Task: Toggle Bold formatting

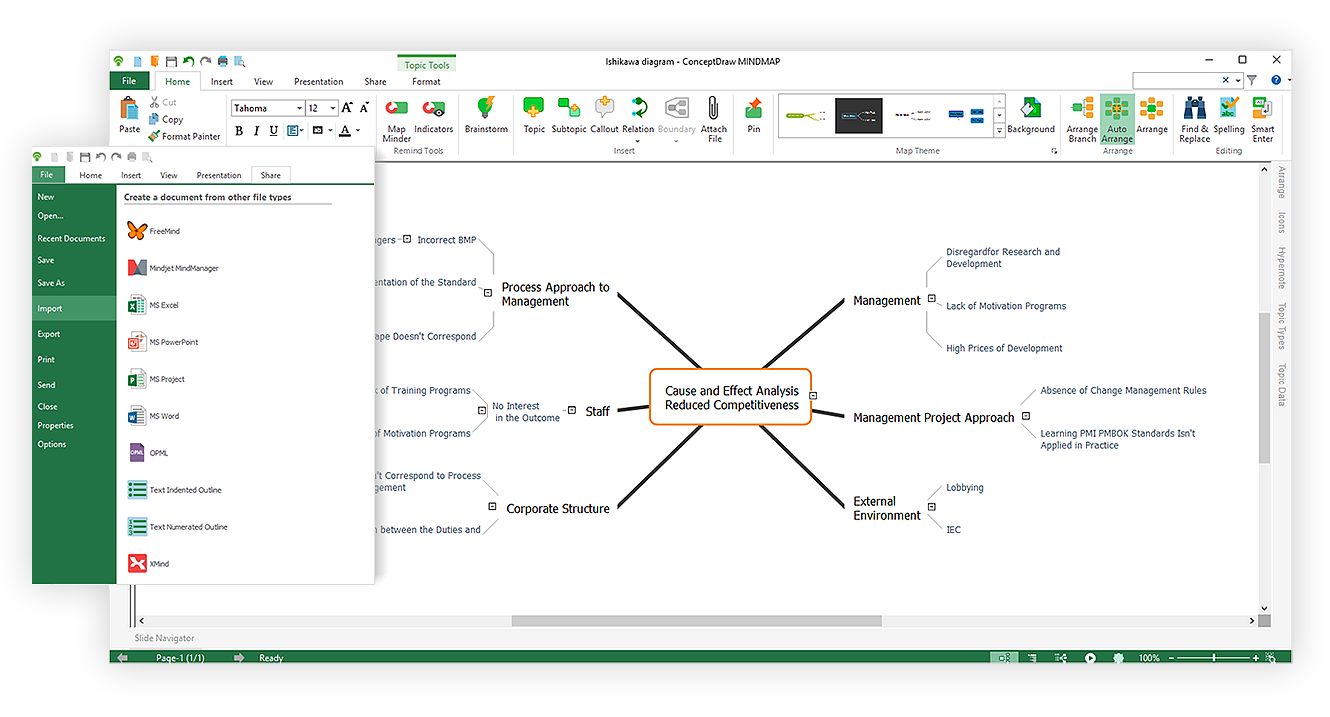Action: (239, 130)
